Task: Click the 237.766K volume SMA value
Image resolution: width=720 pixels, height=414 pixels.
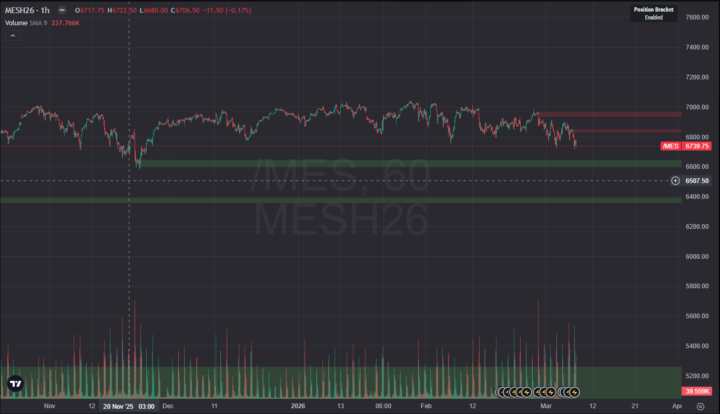Action: coord(65,23)
